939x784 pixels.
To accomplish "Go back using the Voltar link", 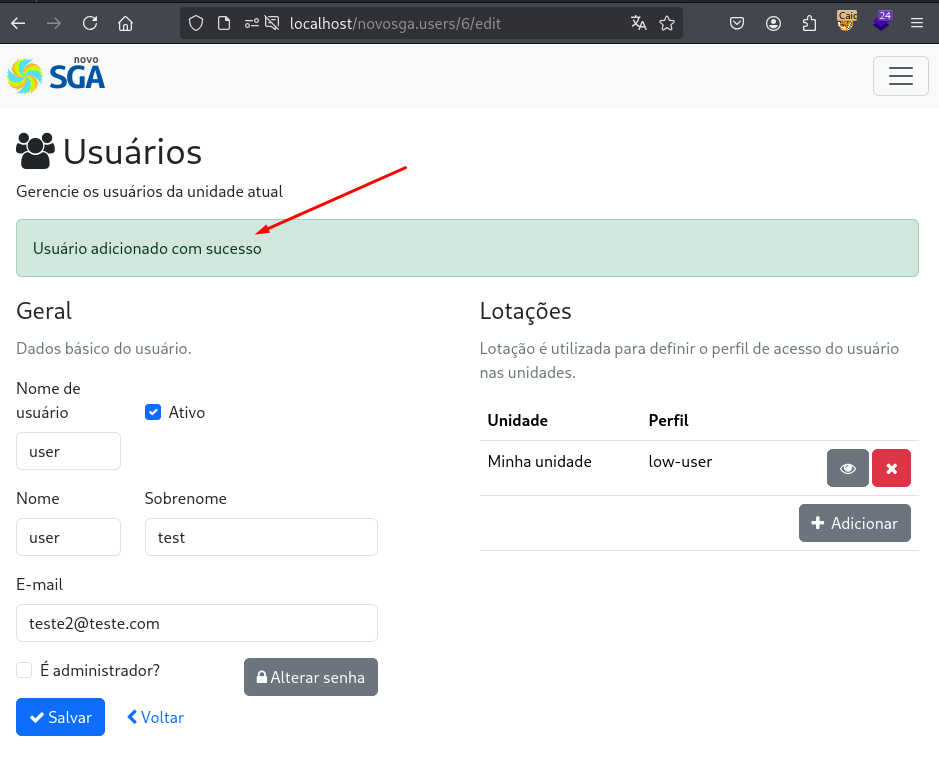I will pyautogui.click(x=155, y=717).
